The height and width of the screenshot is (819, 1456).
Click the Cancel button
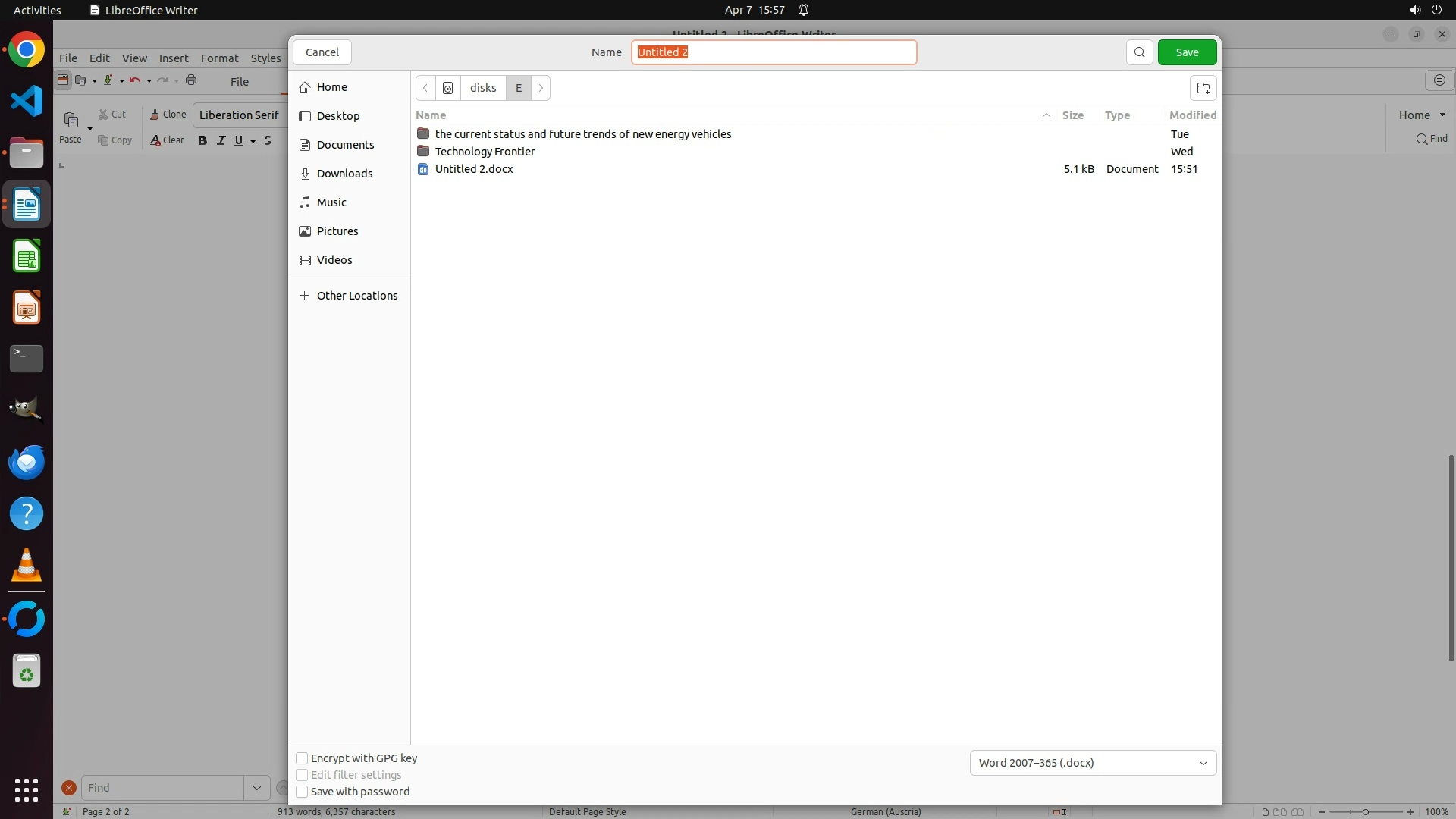(322, 52)
